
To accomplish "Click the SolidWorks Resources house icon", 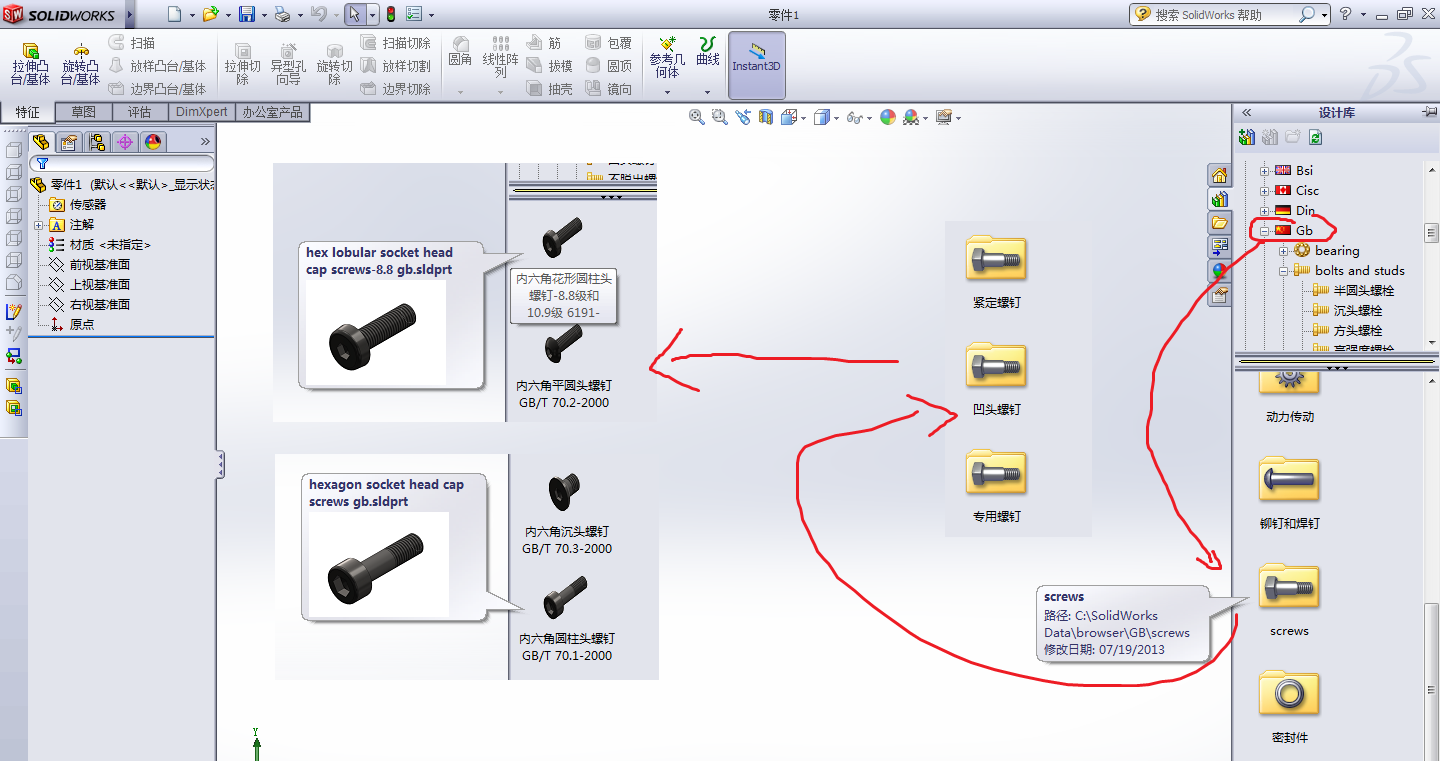I will click(x=1219, y=176).
